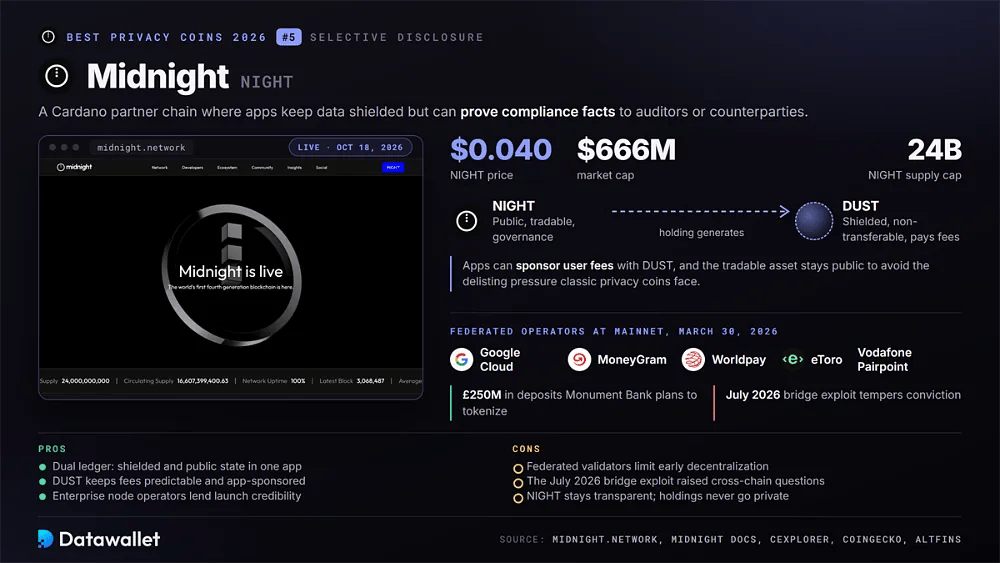Screen dimensions: 1000x563
Task: Click the Network Uptime 100% stat
Action: coord(274,381)
